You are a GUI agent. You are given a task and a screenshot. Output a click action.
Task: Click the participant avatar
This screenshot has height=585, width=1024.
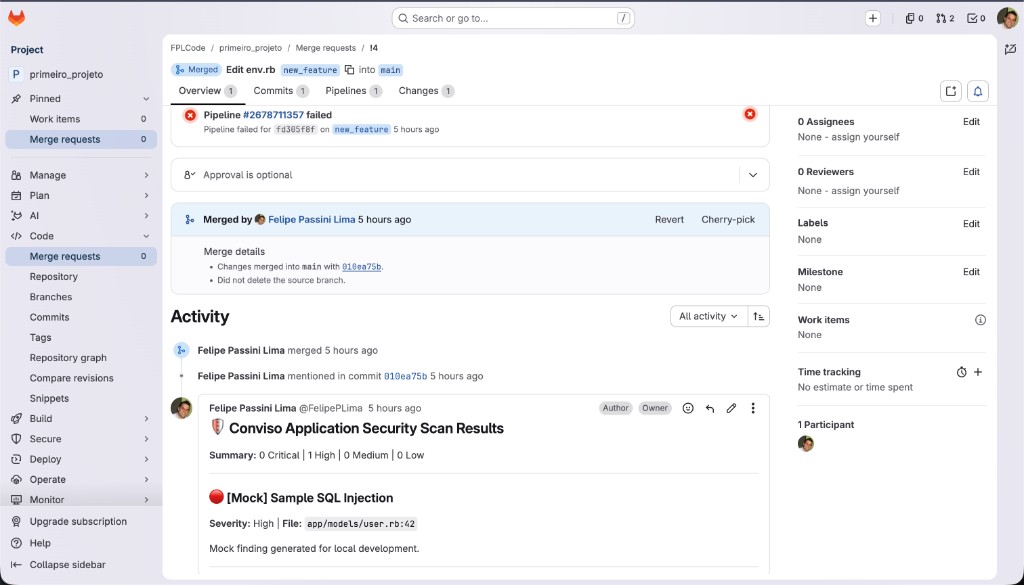coord(806,444)
